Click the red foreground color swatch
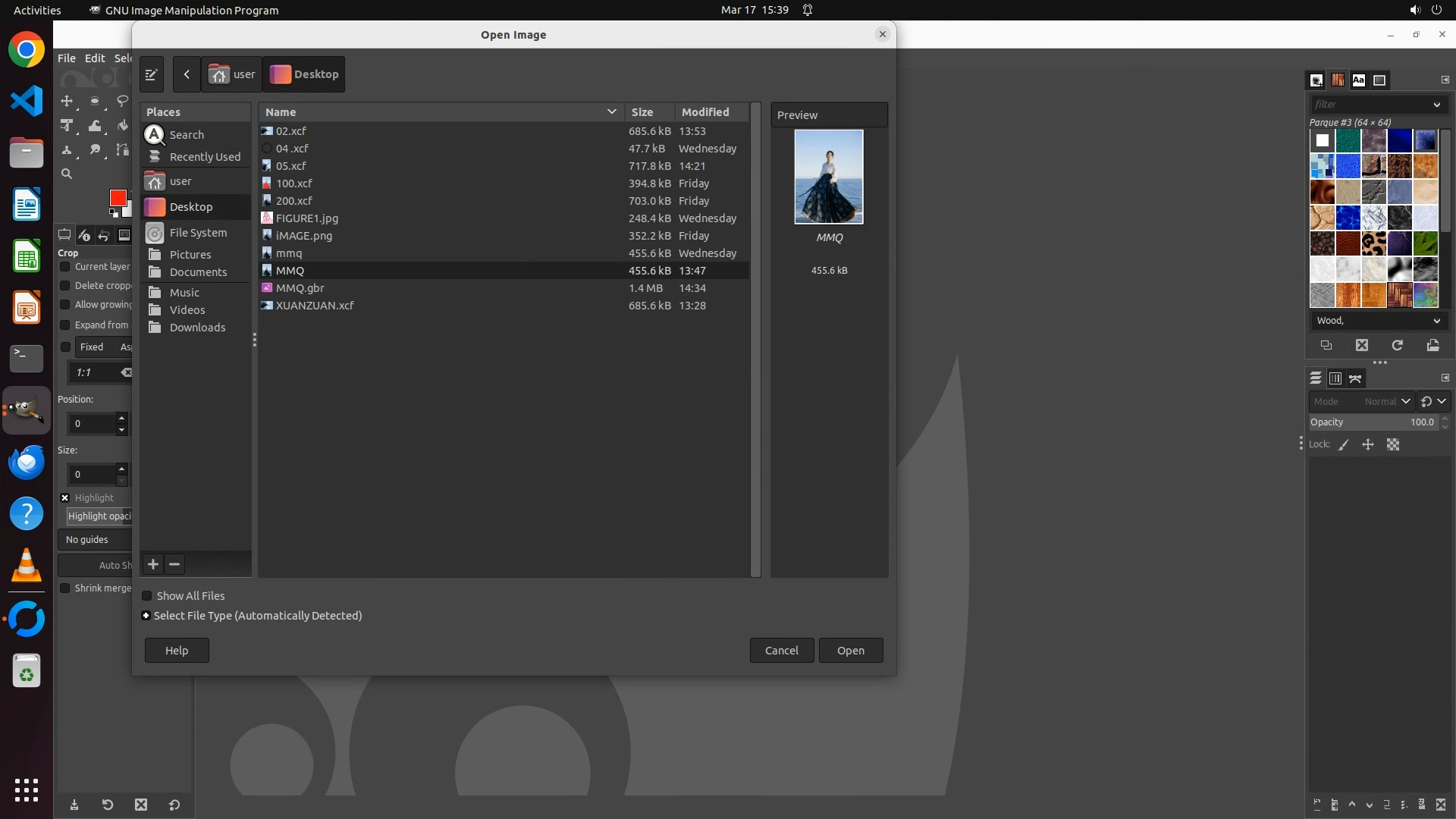 pos(118,198)
